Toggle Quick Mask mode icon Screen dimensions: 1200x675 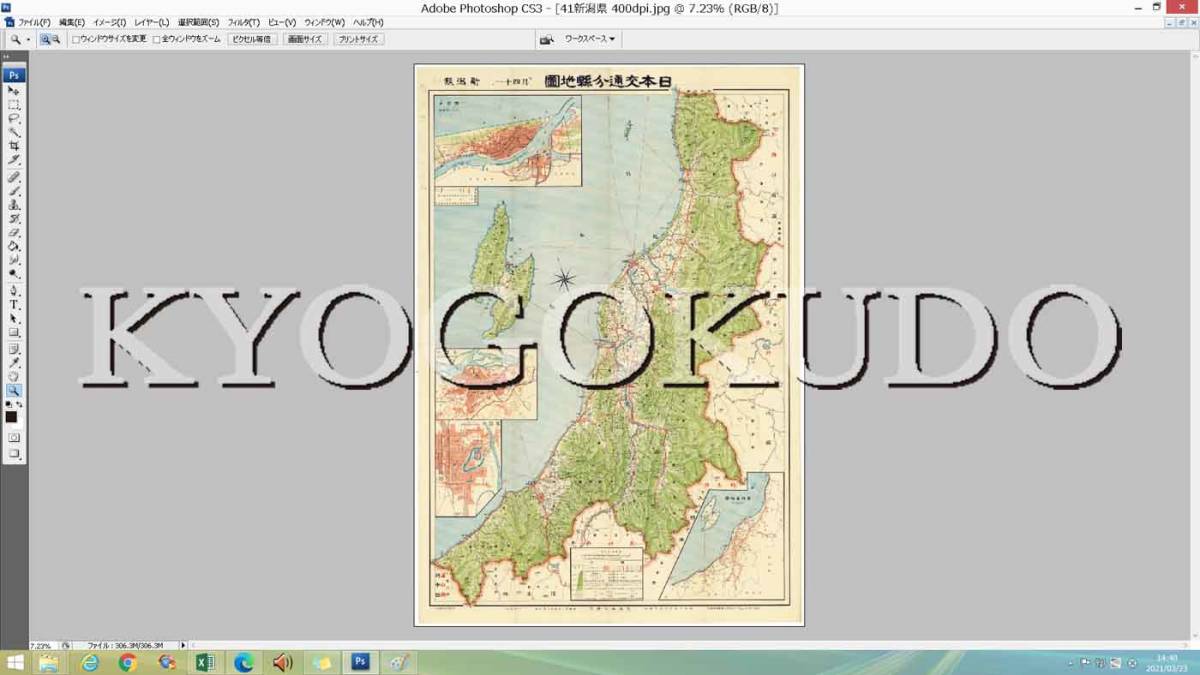(14, 438)
